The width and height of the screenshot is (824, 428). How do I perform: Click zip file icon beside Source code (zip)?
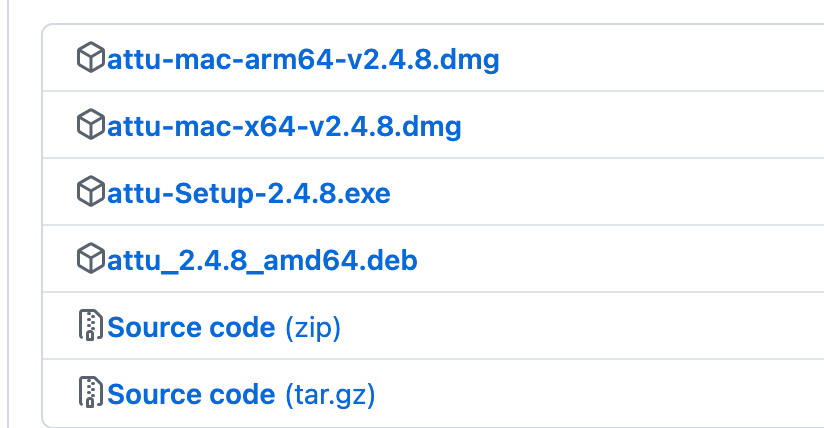click(91, 327)
